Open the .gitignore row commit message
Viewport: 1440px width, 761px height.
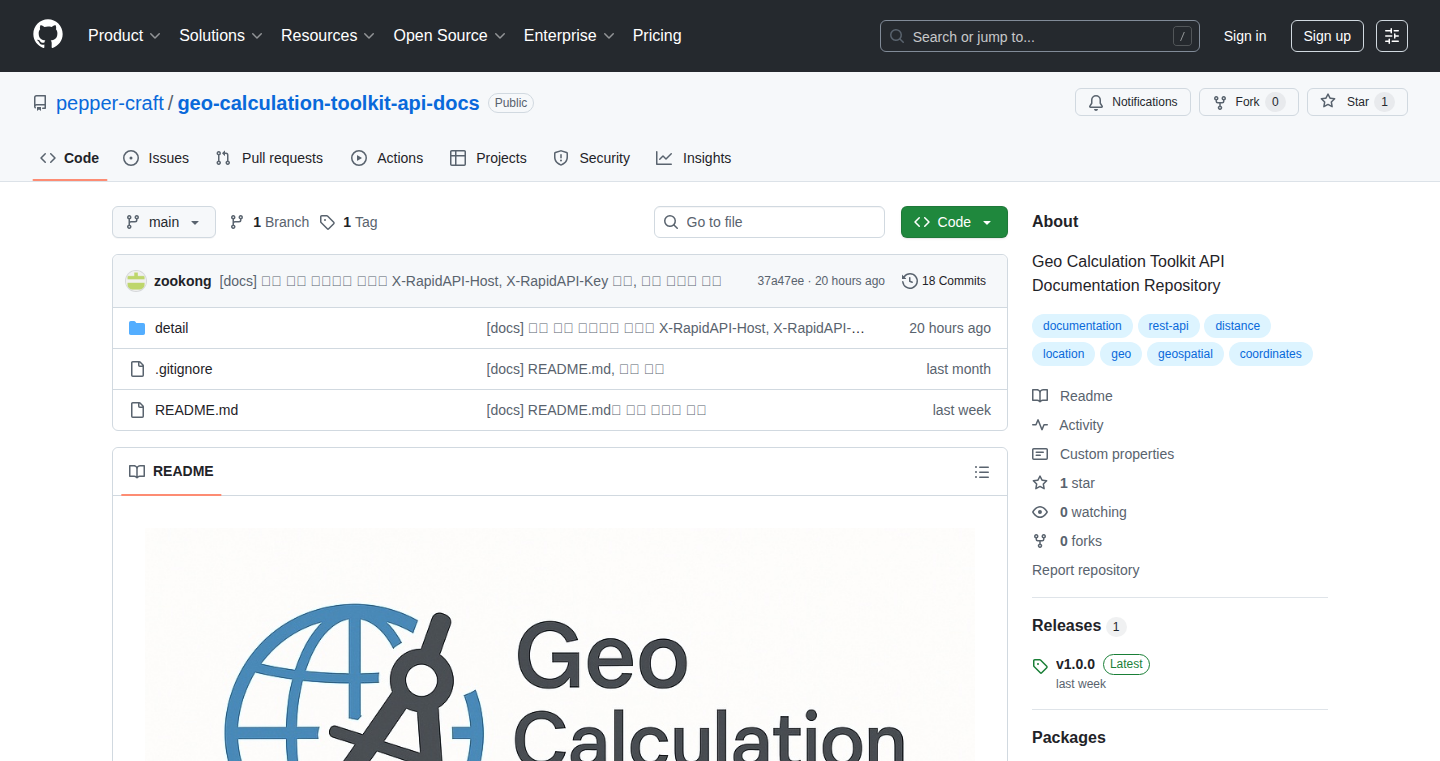coord(576,369)
